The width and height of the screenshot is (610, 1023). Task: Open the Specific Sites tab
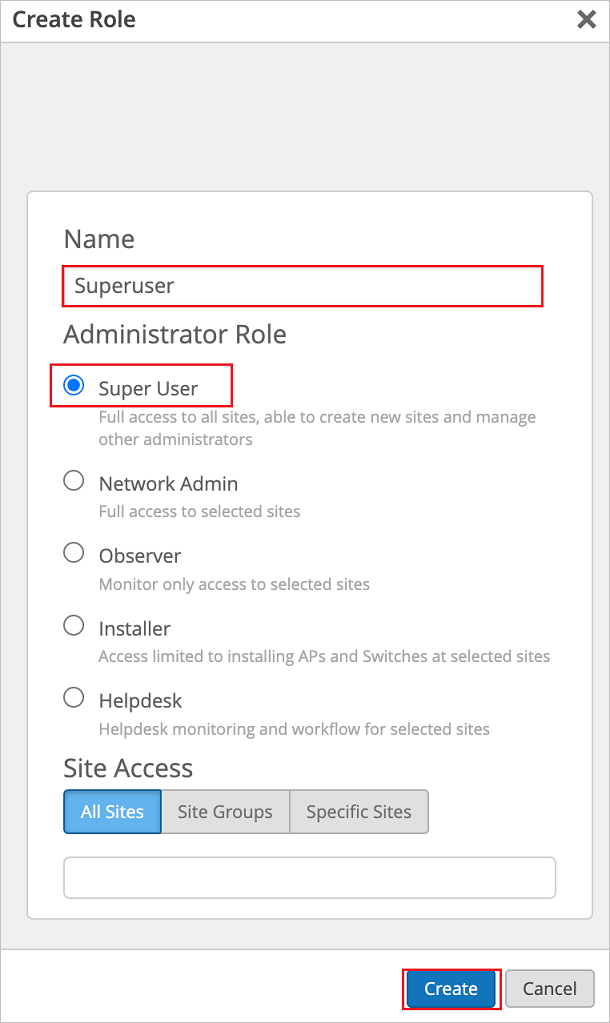point(359,811)
